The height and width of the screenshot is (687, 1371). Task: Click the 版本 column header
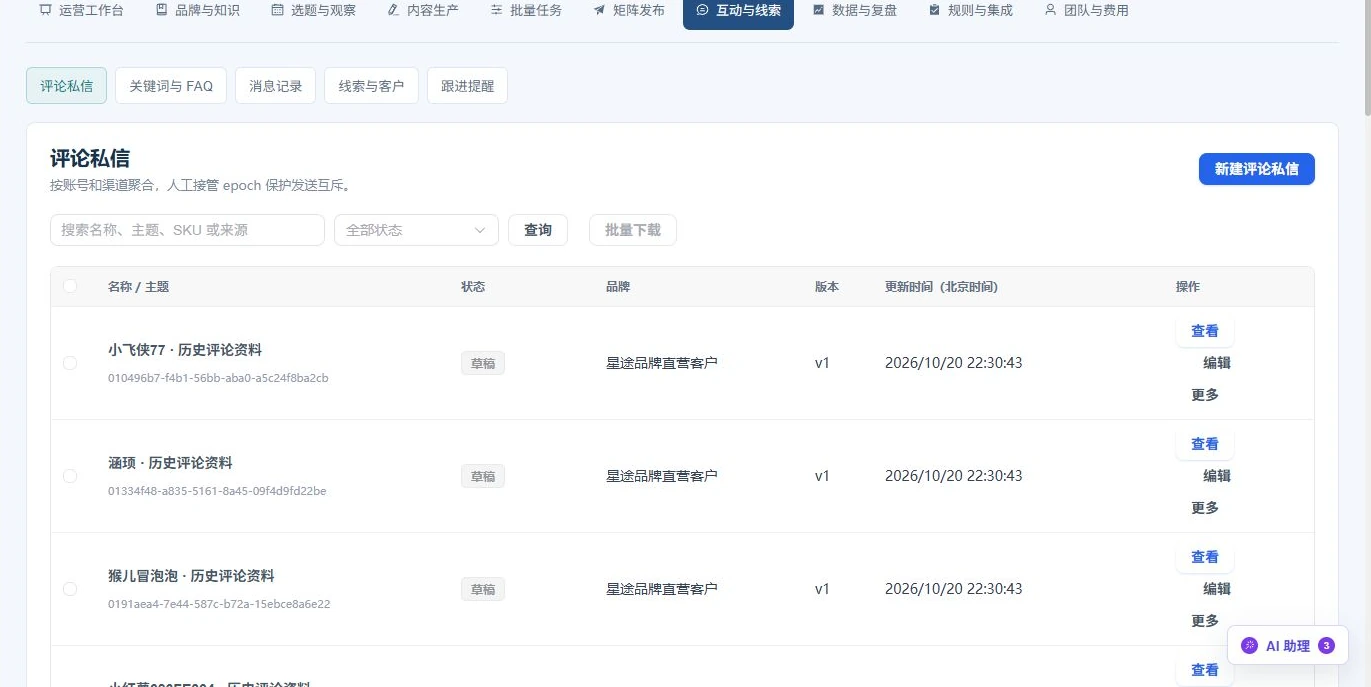[x=827, y=287]
